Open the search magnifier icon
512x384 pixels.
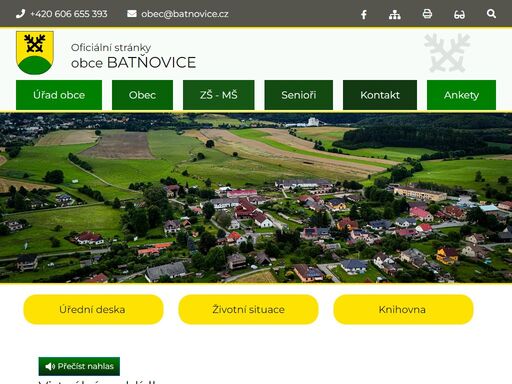491,14
